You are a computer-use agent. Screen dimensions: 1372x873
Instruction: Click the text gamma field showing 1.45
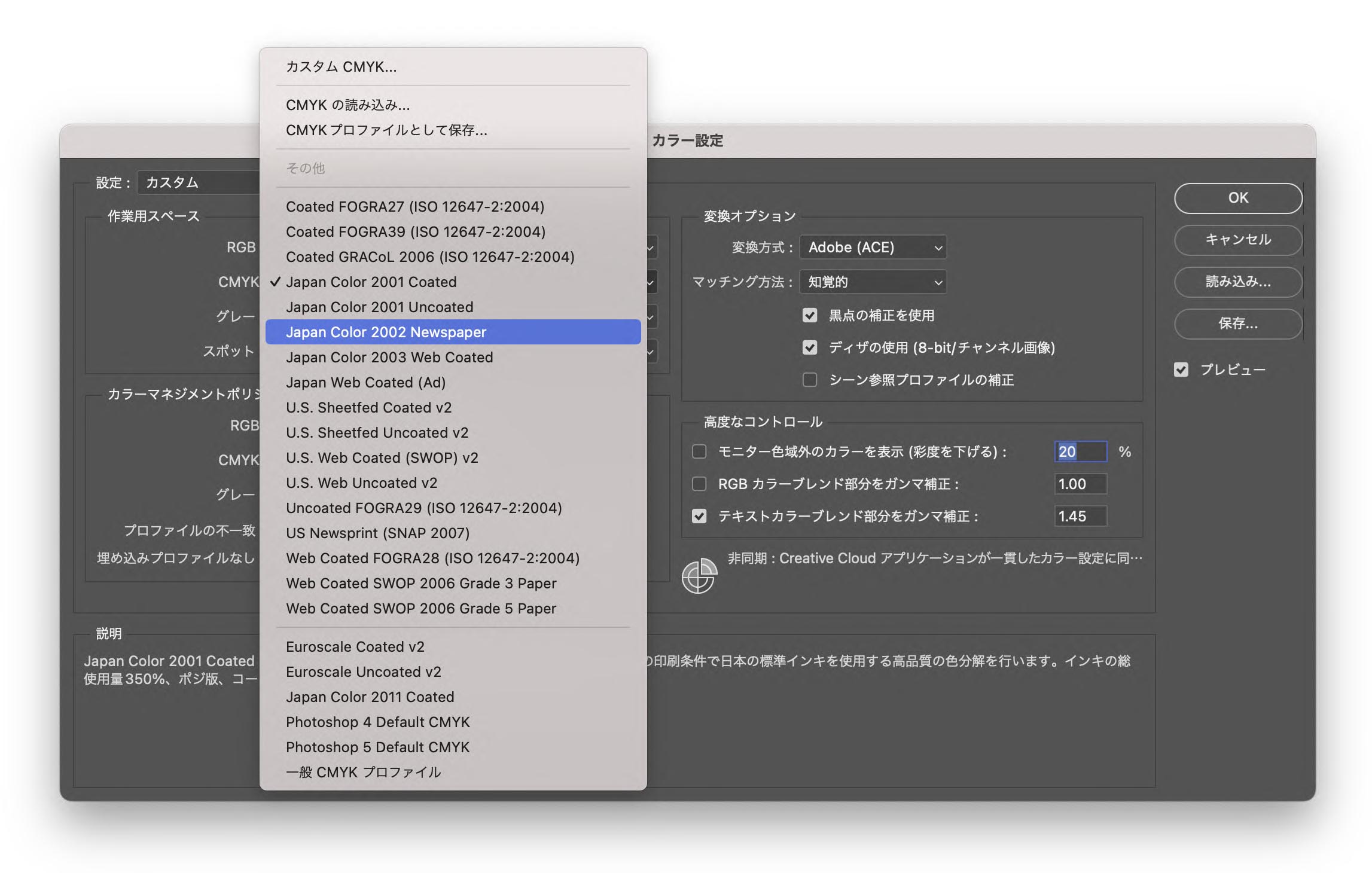click(1080, 516)
